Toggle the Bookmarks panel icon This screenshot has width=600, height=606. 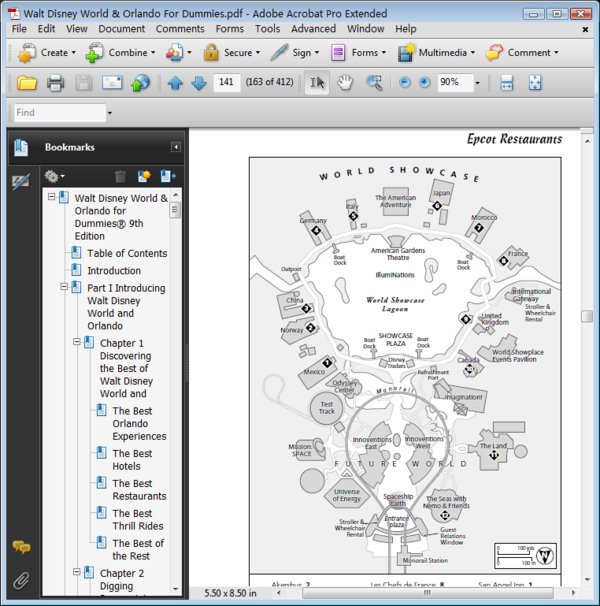click(x=21, y=148)
